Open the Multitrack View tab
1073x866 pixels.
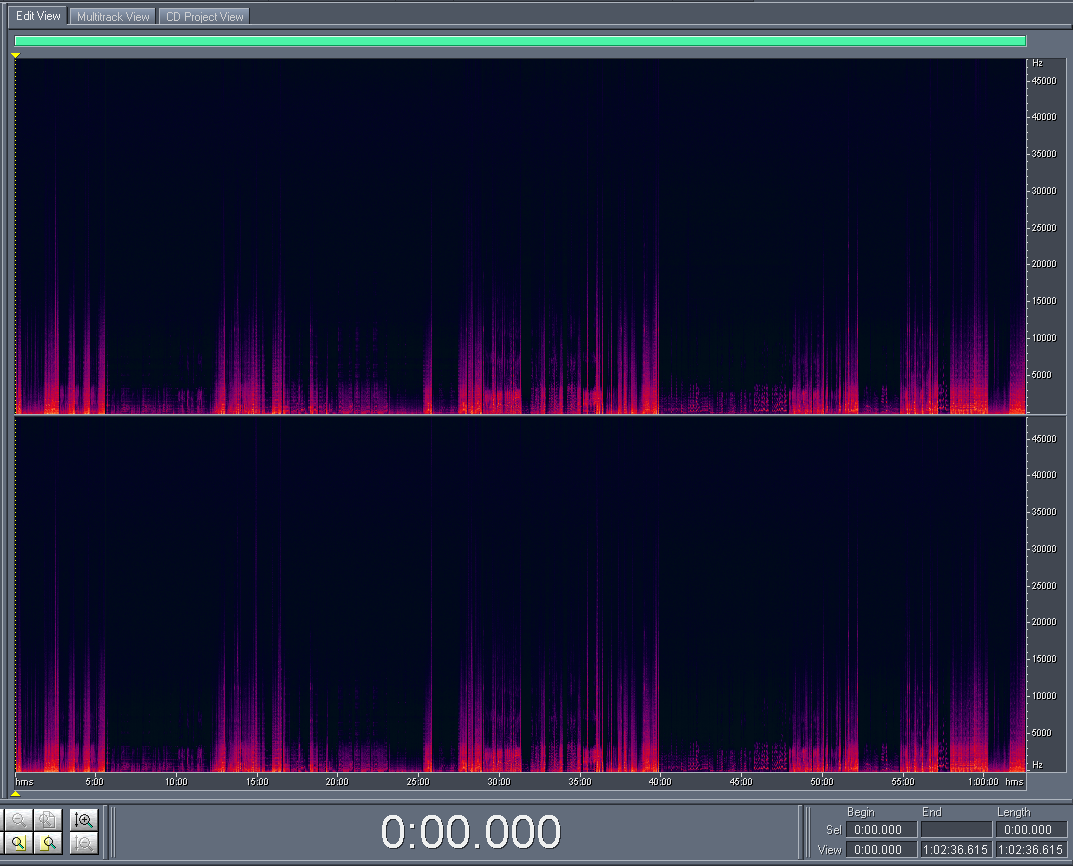point(113,16)
